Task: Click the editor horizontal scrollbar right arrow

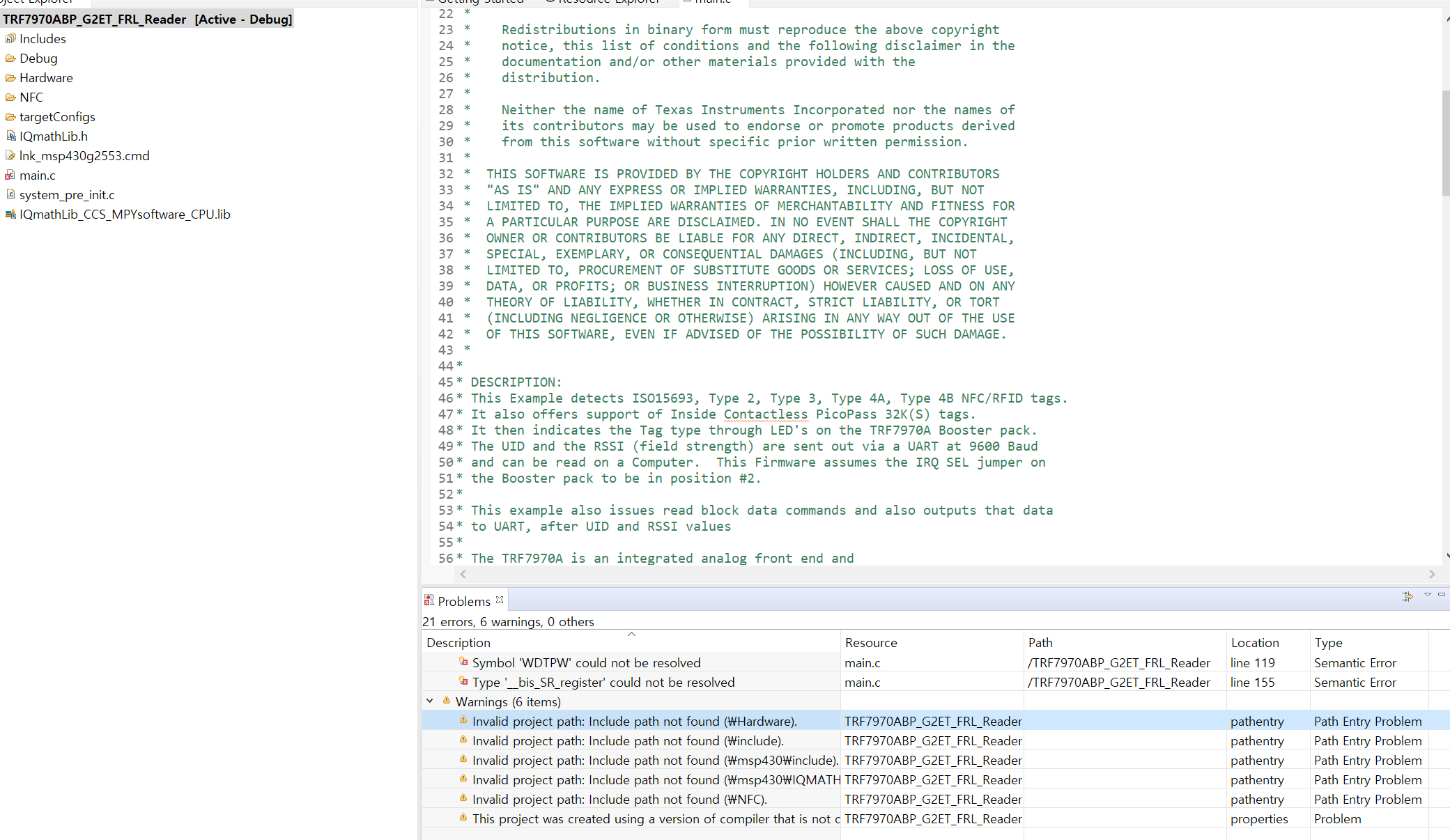Action: point(1432,574)
